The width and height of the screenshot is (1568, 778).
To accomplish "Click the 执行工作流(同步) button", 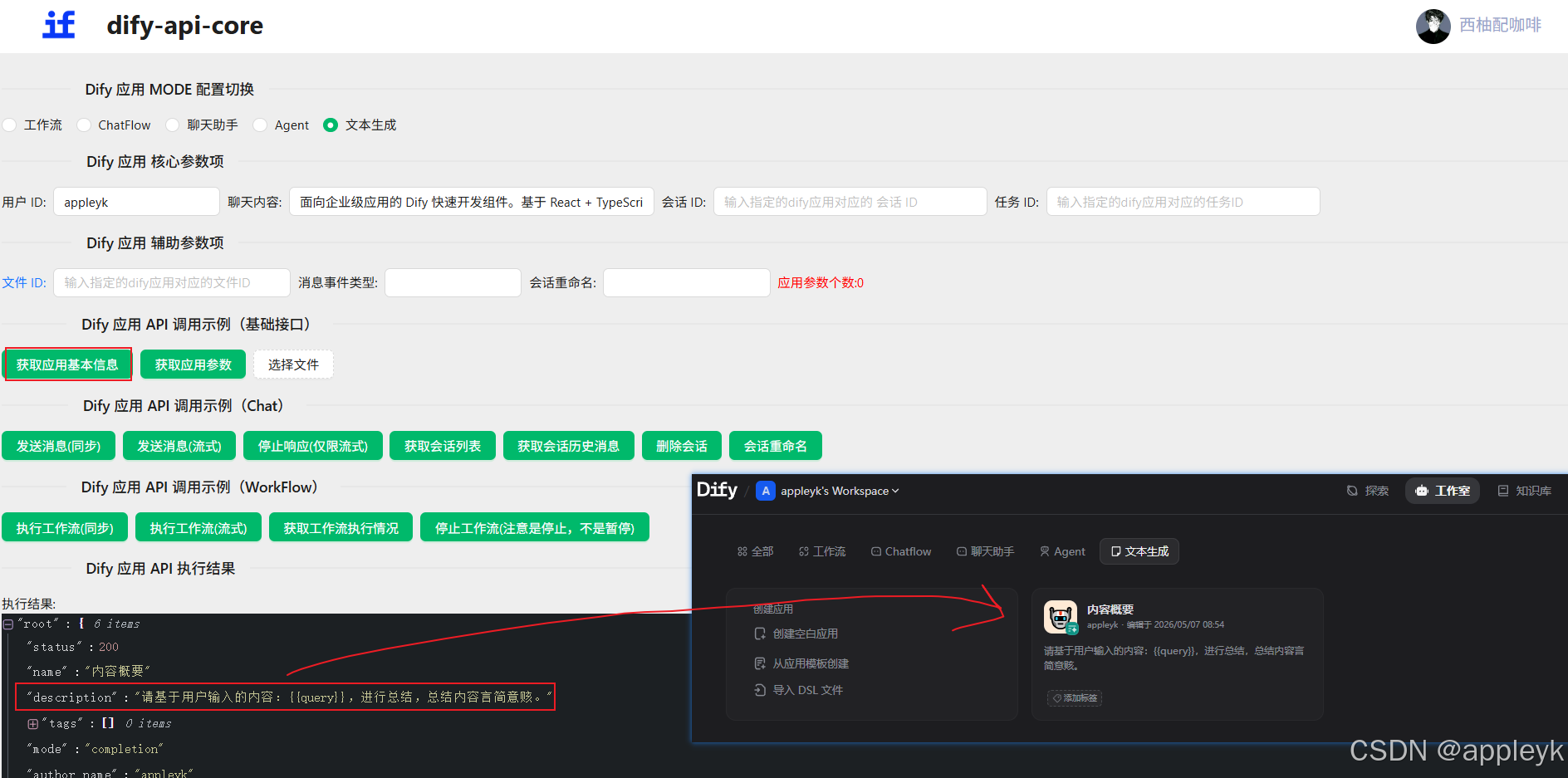I will pos(64,527).
